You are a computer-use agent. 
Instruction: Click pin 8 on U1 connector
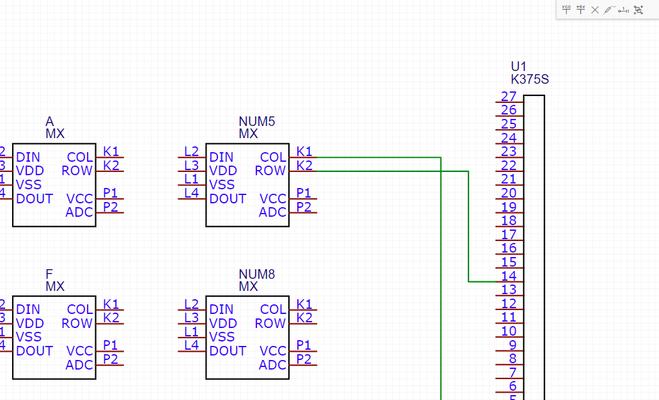(x=509, y=361)
